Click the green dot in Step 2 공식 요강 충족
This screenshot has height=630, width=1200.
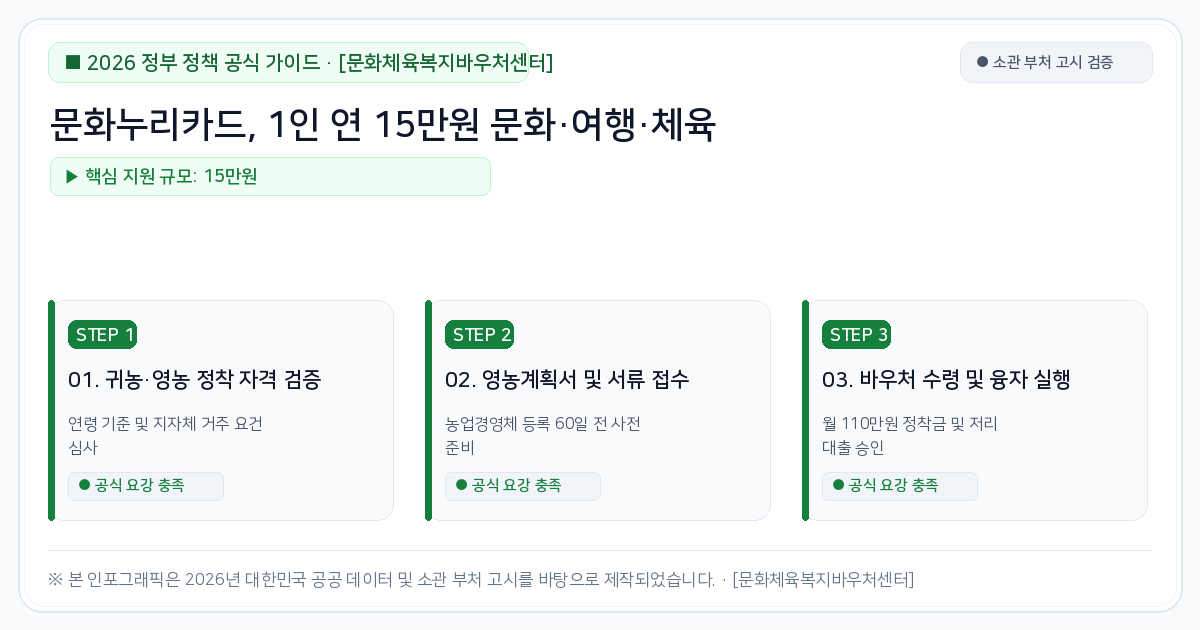point(461,485)
